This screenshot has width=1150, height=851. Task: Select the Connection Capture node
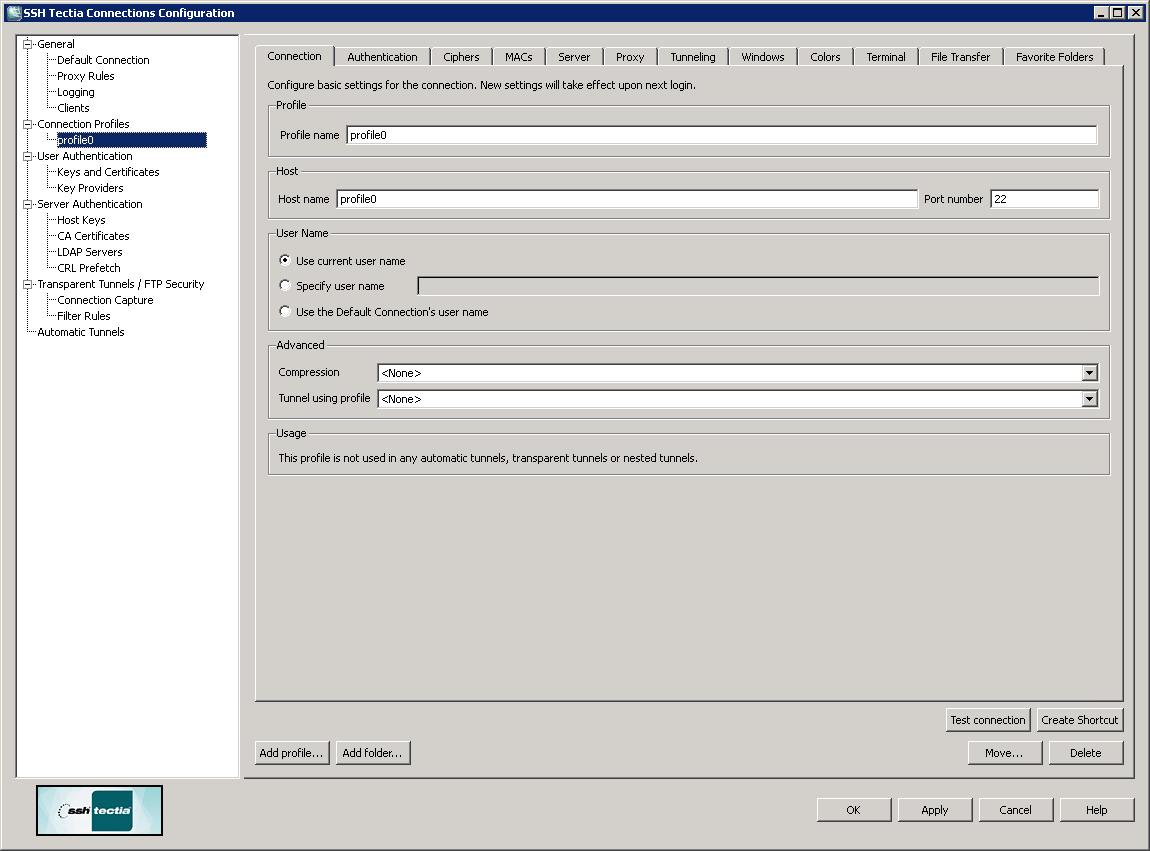[x=103, y=299]
